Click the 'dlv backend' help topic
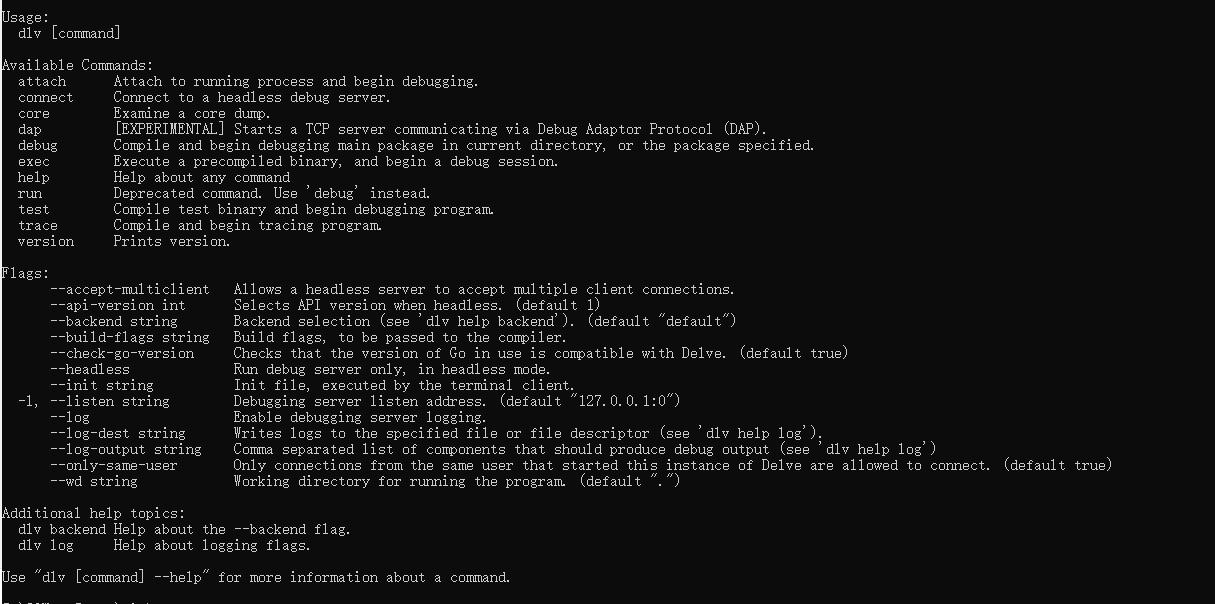Viewport: 1215px width, 604px height. 62,529
